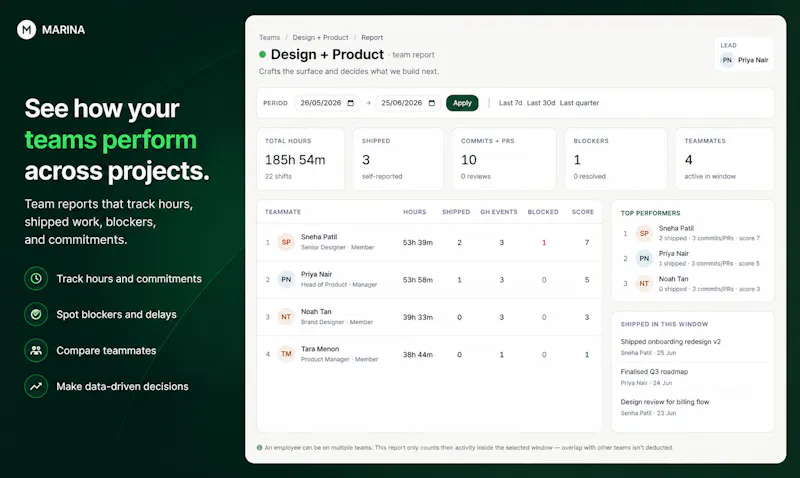Click Priya Nair's hours 53h 58m
The height and width of the screenshot is (478, 800).
pos(418,280)
